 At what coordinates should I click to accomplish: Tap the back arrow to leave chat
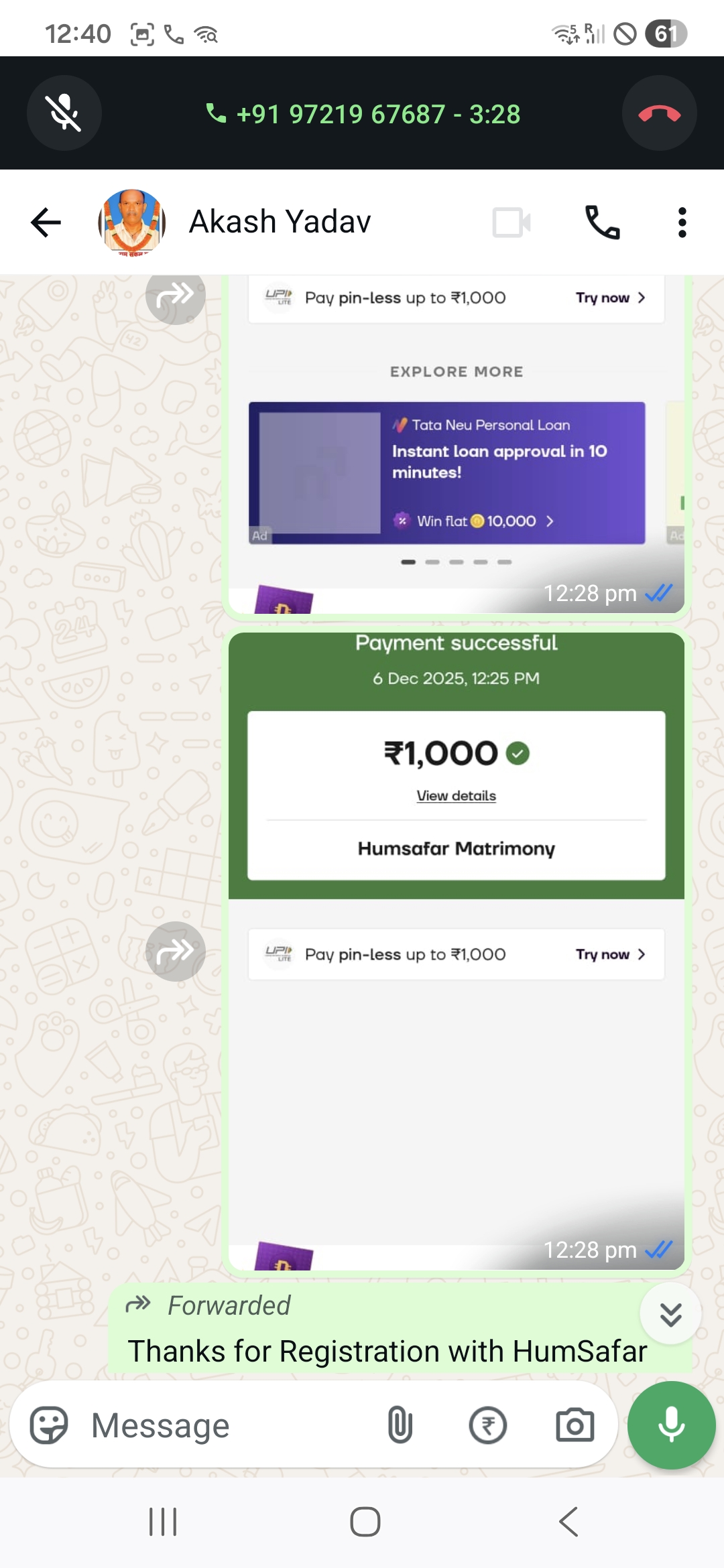pos(46,222)
